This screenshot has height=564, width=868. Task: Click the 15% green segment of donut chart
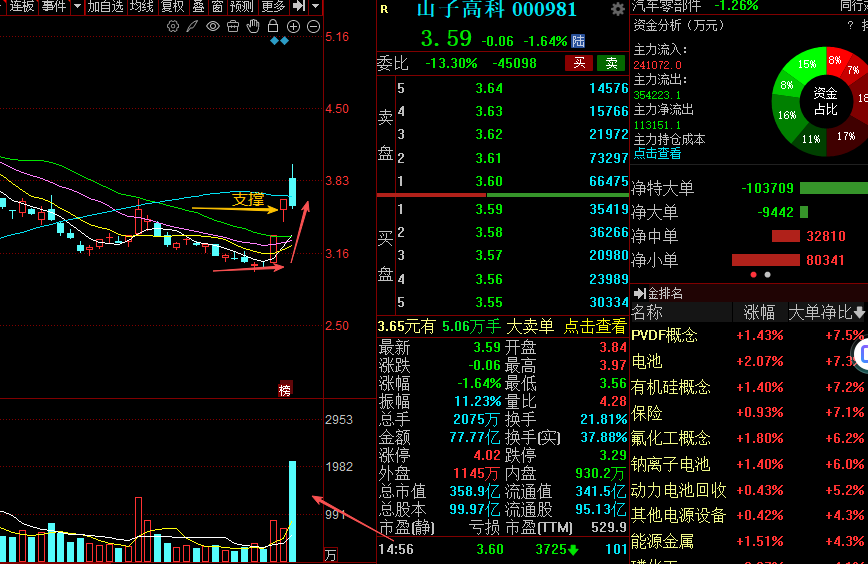(x=806, y=65)
